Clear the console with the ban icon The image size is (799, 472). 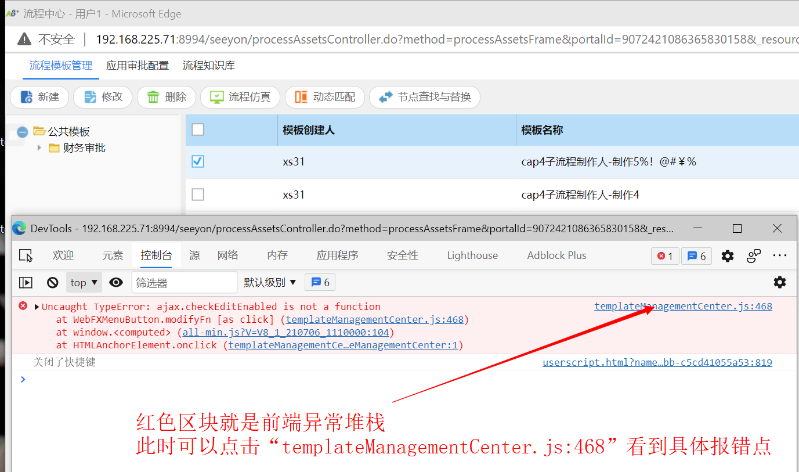click(52, 282)
